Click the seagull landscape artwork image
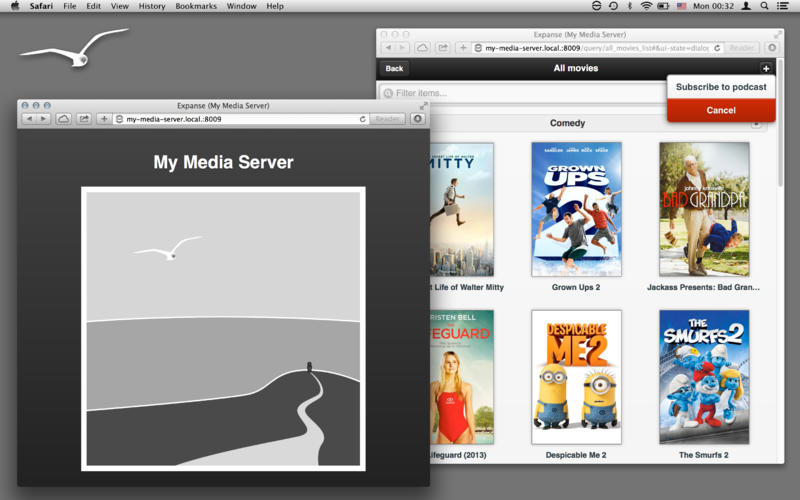Viewport: 800px width, 500px height. (x=223, y=329)
